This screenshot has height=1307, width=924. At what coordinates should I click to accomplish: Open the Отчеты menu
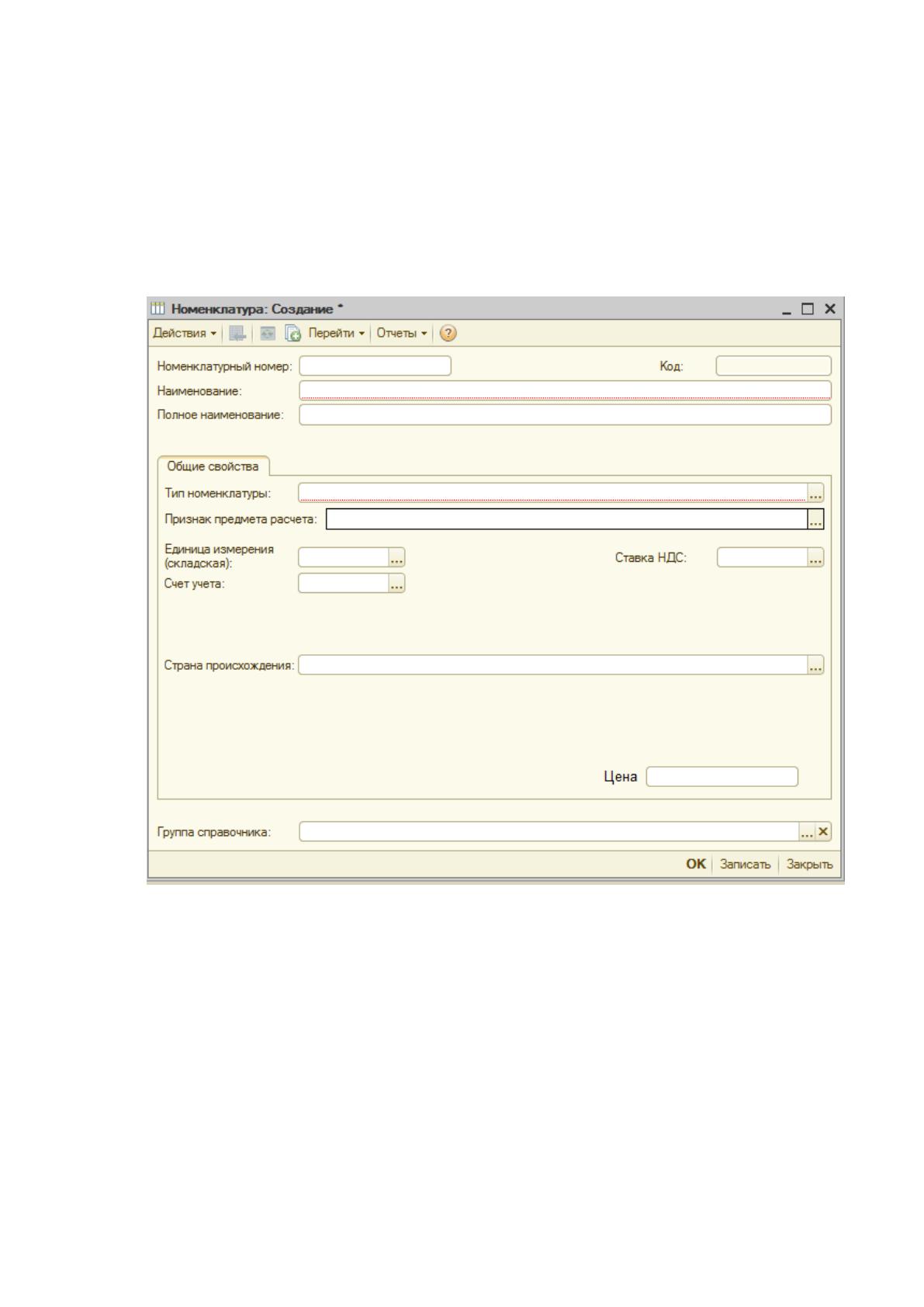tap(402, 333)
